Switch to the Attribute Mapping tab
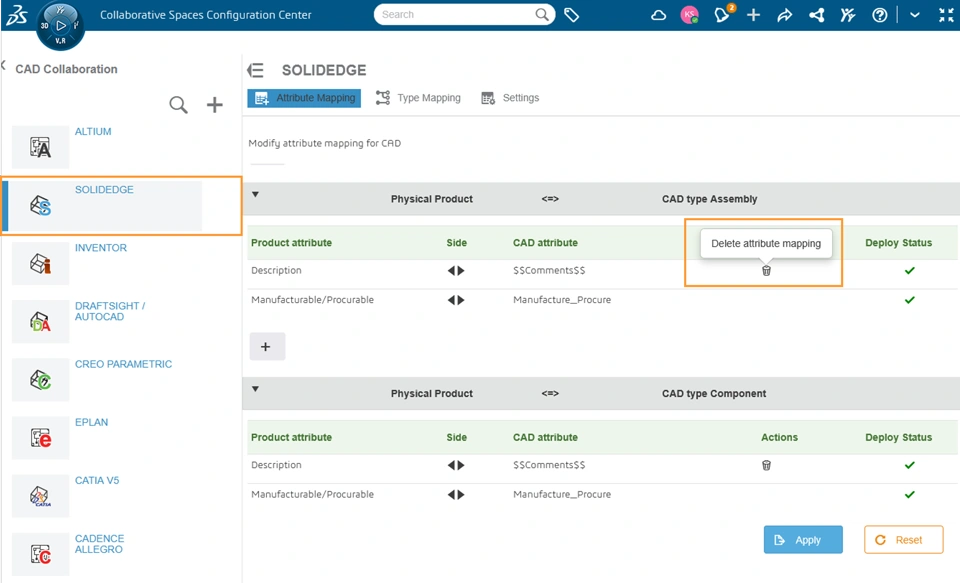Viewport: 960px width, 583px height. click(304, 98)
